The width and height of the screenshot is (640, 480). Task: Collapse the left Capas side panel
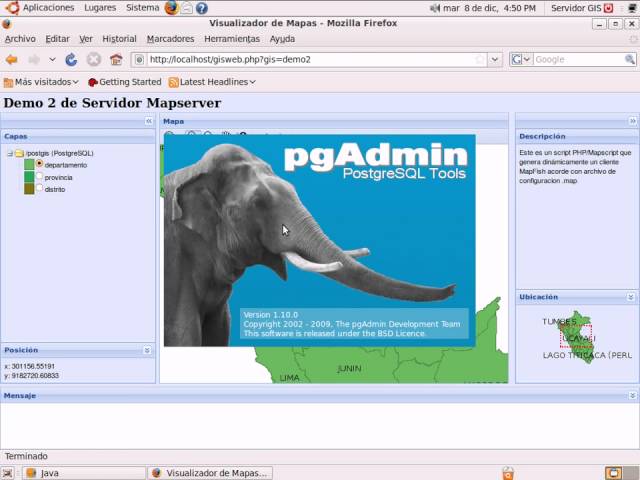pos(149,121)
